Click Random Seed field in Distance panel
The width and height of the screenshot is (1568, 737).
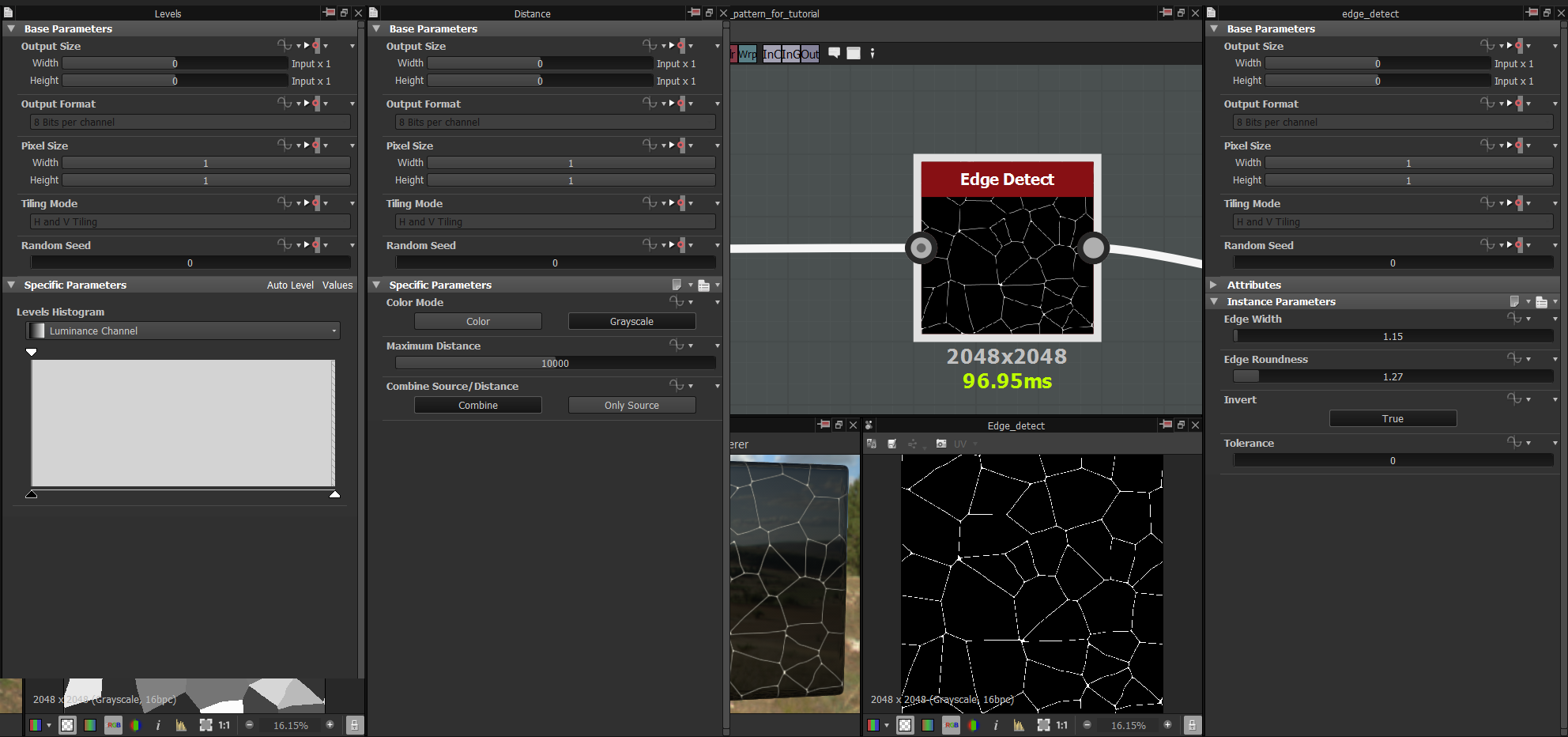tap(556, 263)
